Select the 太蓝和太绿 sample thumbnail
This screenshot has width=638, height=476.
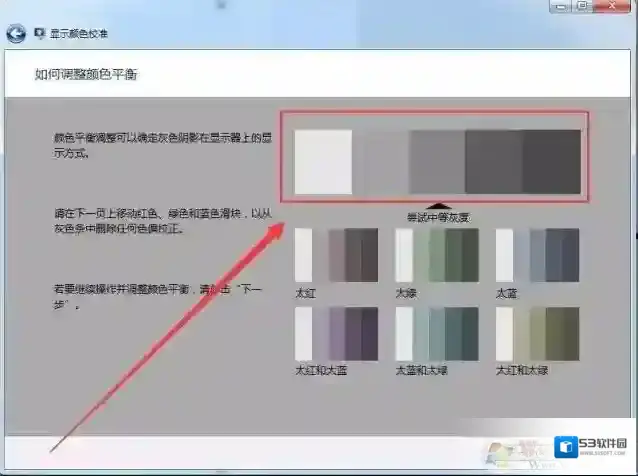click(436, 333)
